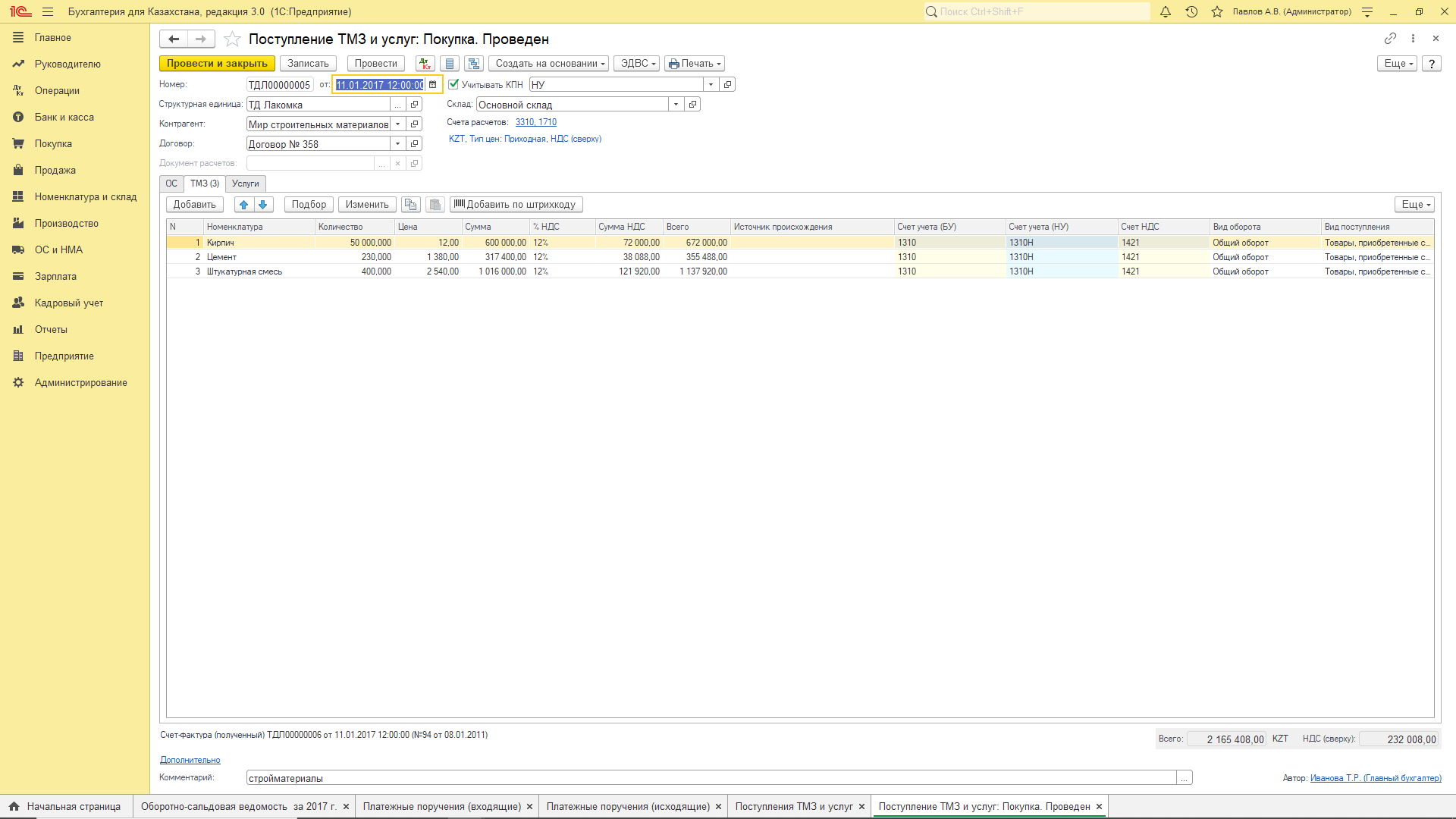Open history icon in title bar
Screen dimensions: 1456x819
pyautogui.click(x=1191, y=12)
